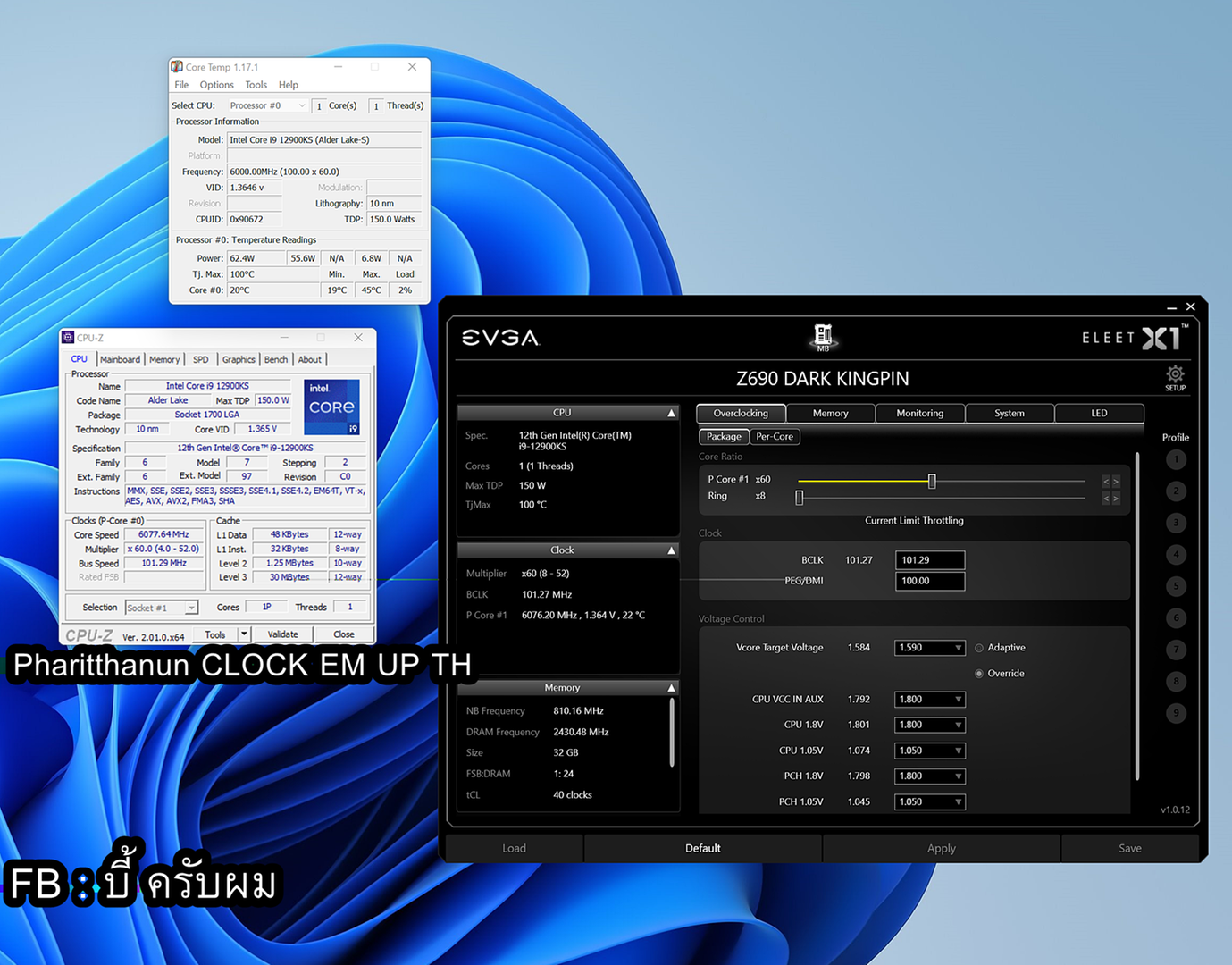Click the Intel Core i9 logo in CPU-Z
Image resolution: width=1232 pixels, height=965 pixels.
click(x=331, y=407)
